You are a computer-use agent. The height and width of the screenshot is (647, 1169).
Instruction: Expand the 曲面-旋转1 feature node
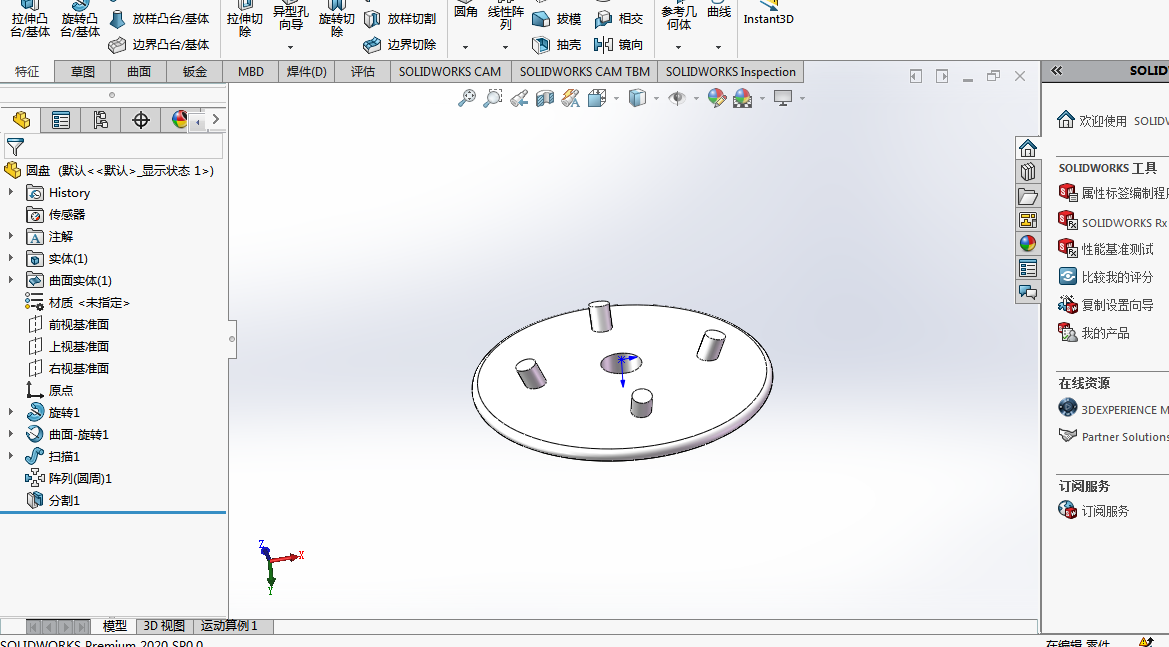(10, 434)
